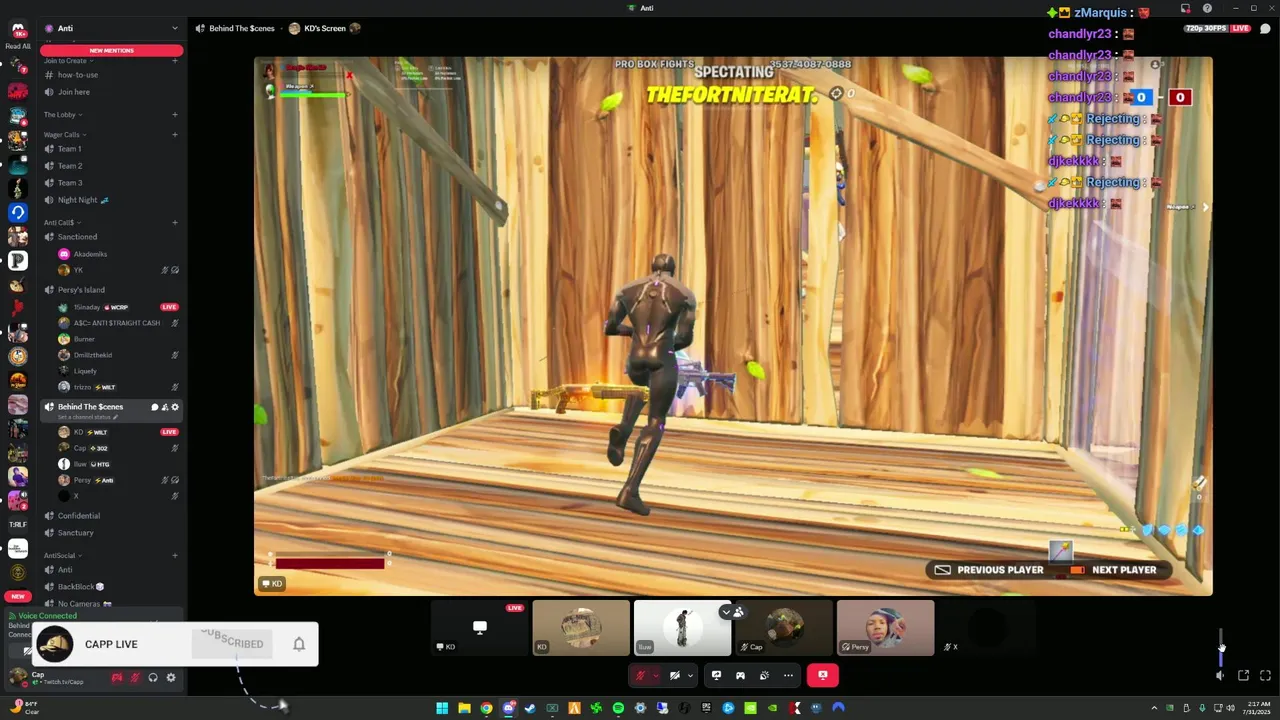
Task: Pop out stream window icon
Action: (1243, 676)
